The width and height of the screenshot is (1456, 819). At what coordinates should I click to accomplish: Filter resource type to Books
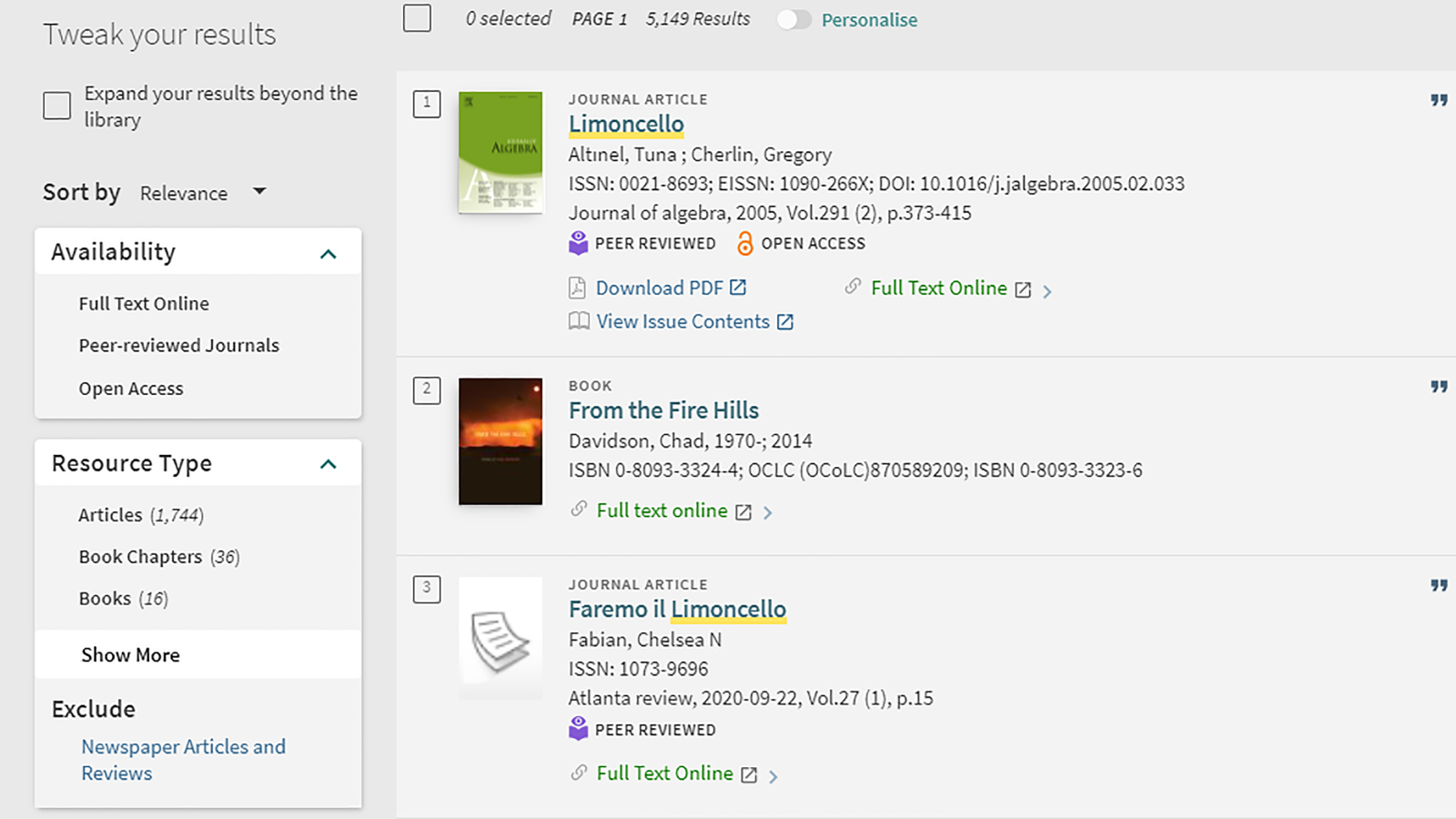(x=123, y=599)
